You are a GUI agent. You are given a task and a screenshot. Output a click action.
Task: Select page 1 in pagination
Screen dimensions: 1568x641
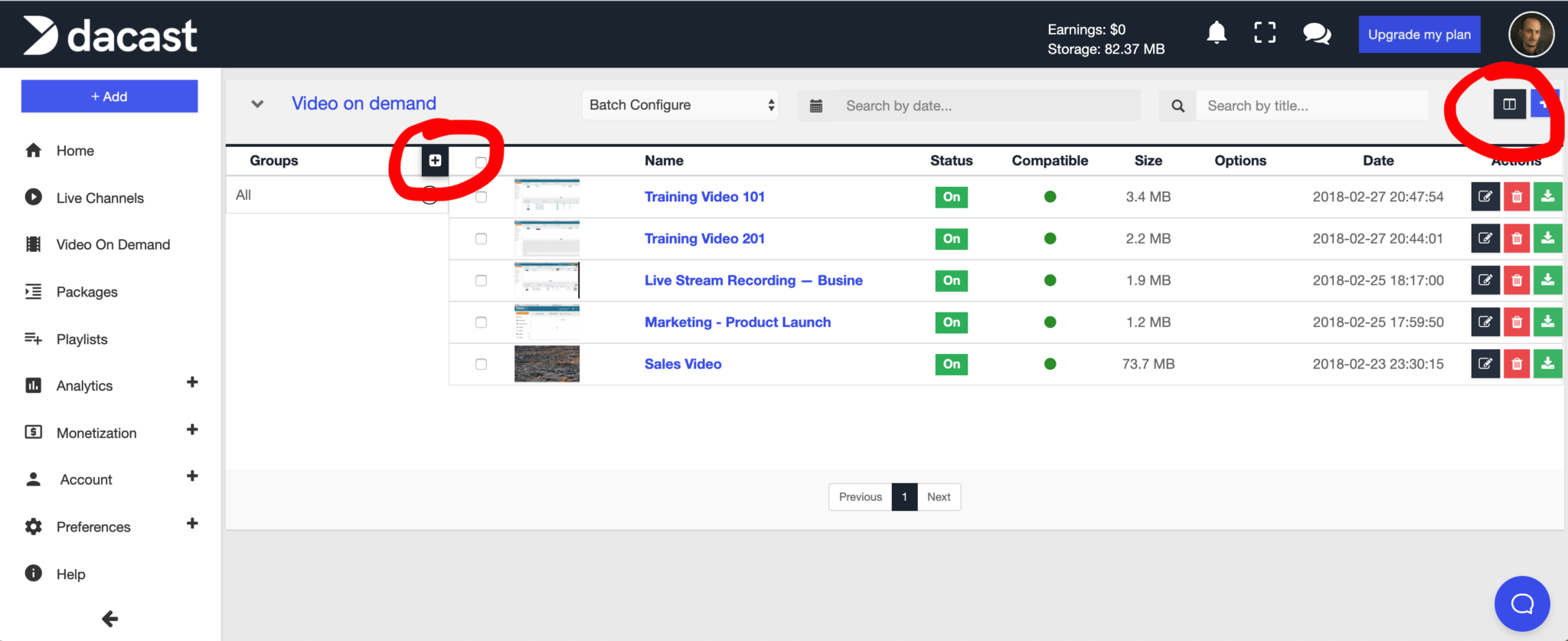[904, 497]
